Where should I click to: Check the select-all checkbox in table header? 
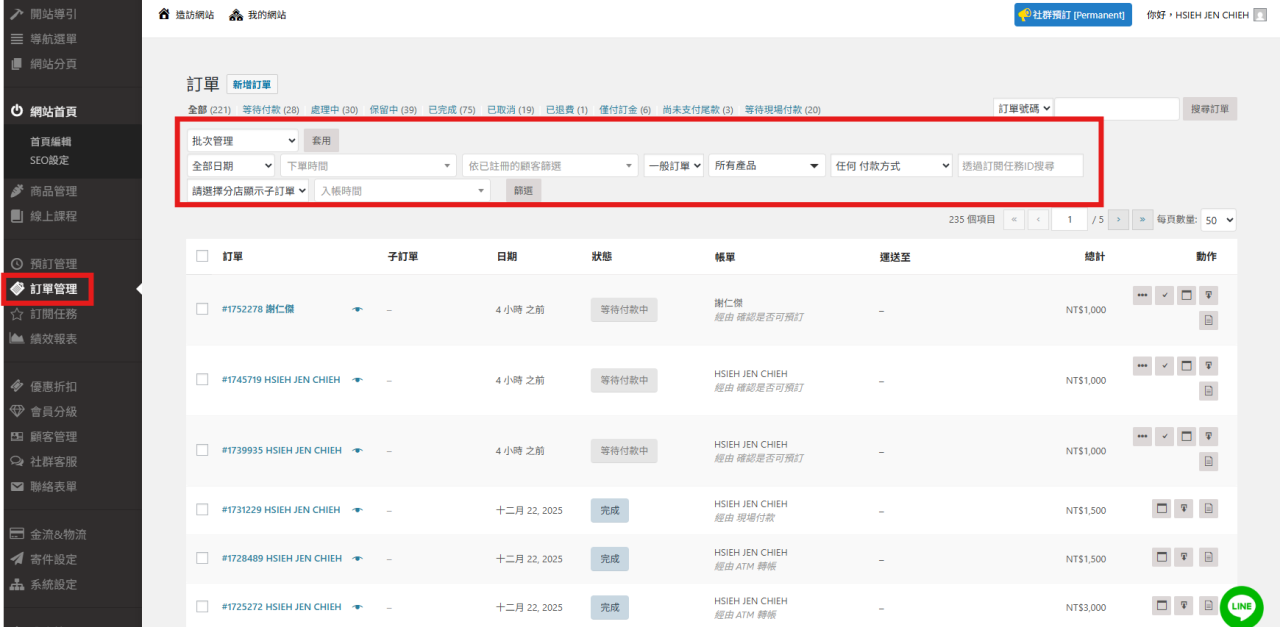202,256
